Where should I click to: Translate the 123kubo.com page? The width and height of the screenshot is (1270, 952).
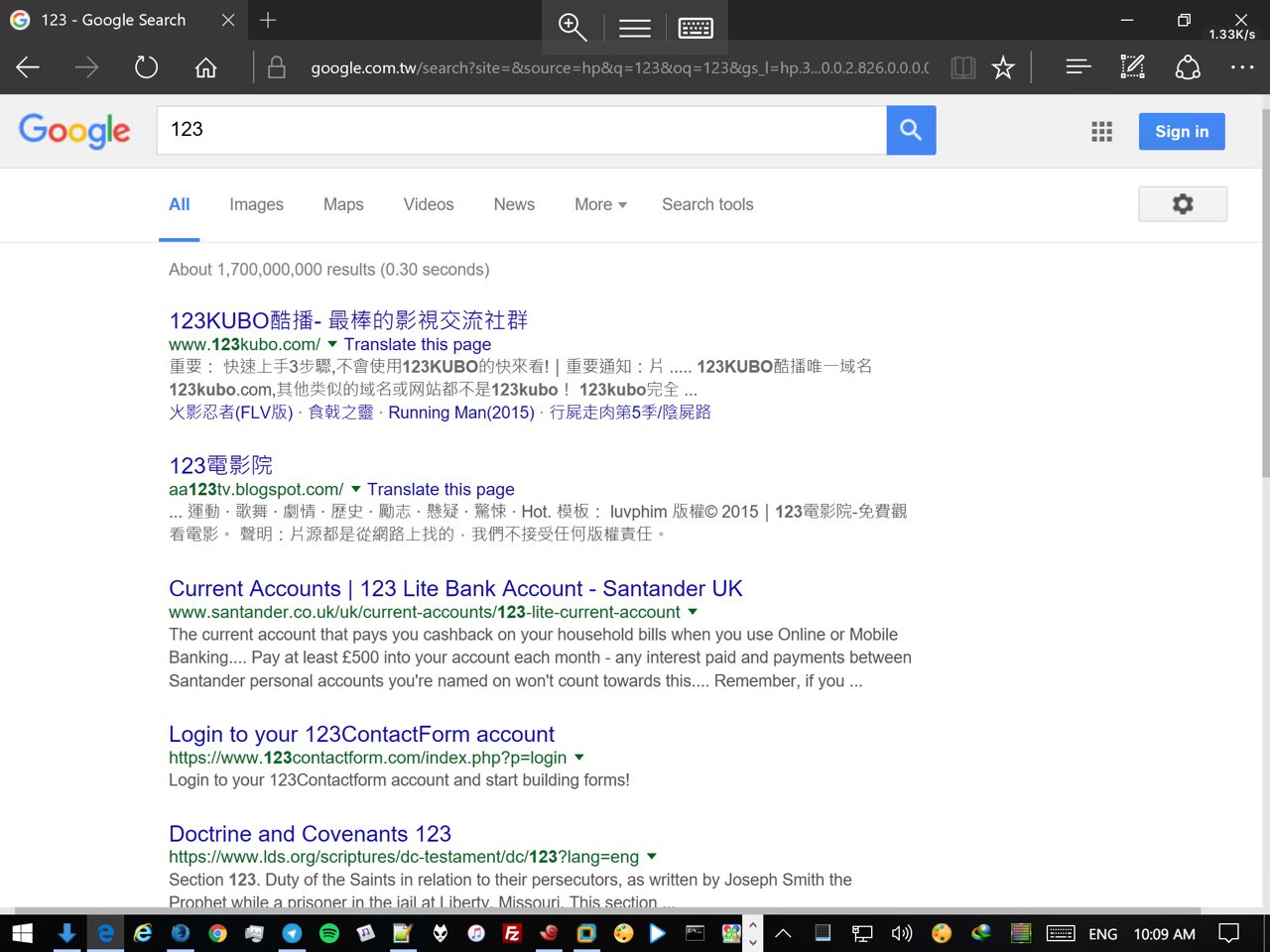pyautogui.click(x=418, y=344)
